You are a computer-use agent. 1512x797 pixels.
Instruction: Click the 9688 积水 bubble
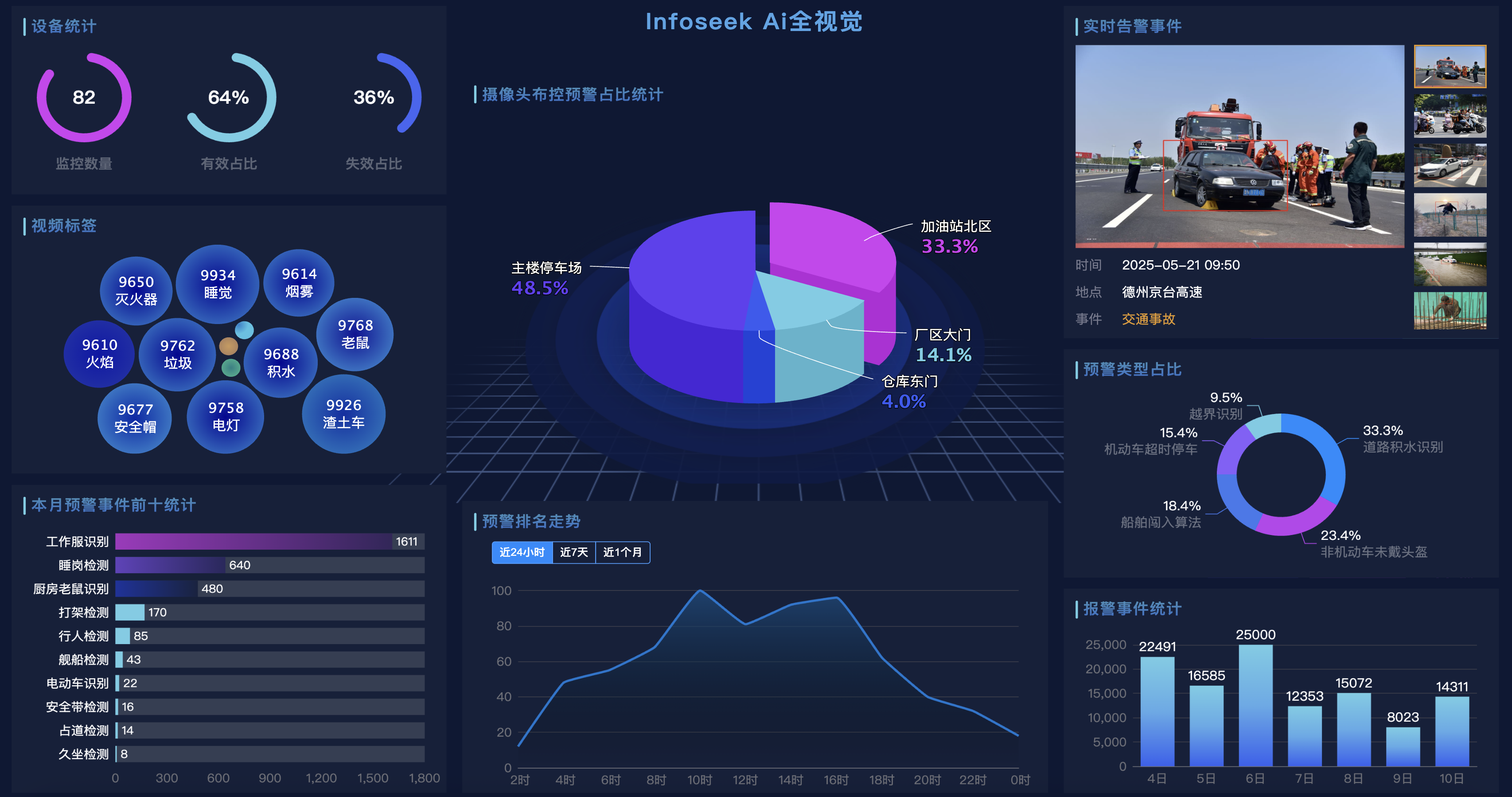281,363
